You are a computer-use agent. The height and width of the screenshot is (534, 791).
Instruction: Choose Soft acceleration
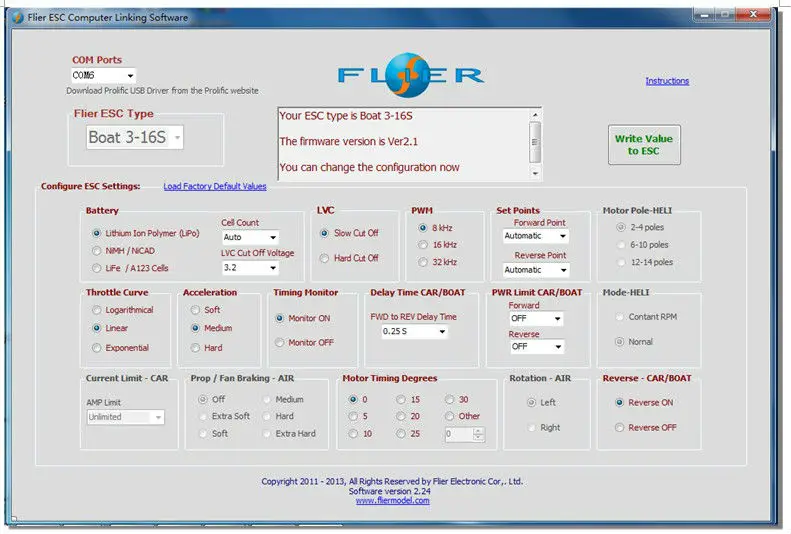click(x=194, y=310)
